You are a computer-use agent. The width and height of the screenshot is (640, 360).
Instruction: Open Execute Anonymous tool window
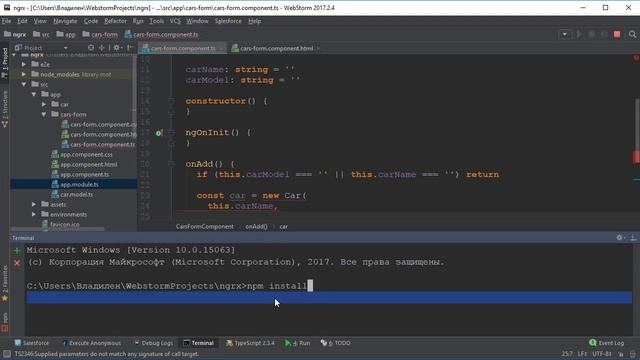(x=91, y=343)
